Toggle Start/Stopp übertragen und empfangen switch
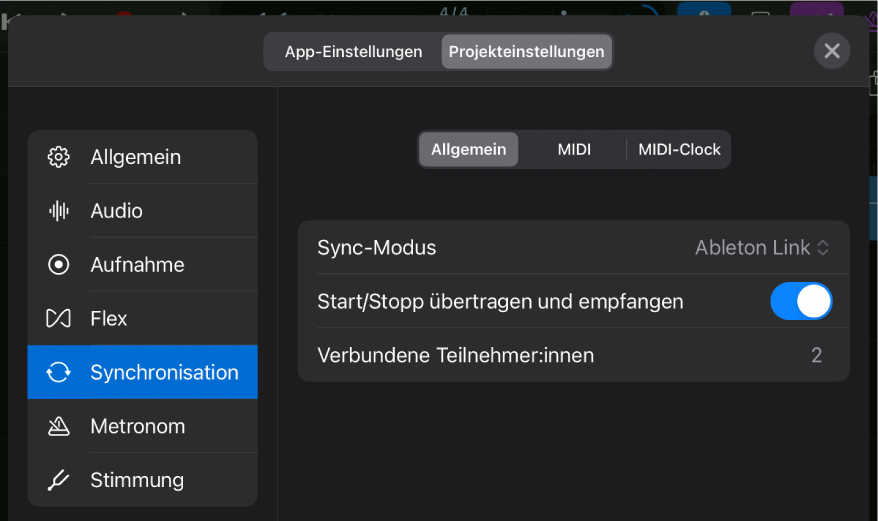Viewport: 878px width, 521px height. 801,301
